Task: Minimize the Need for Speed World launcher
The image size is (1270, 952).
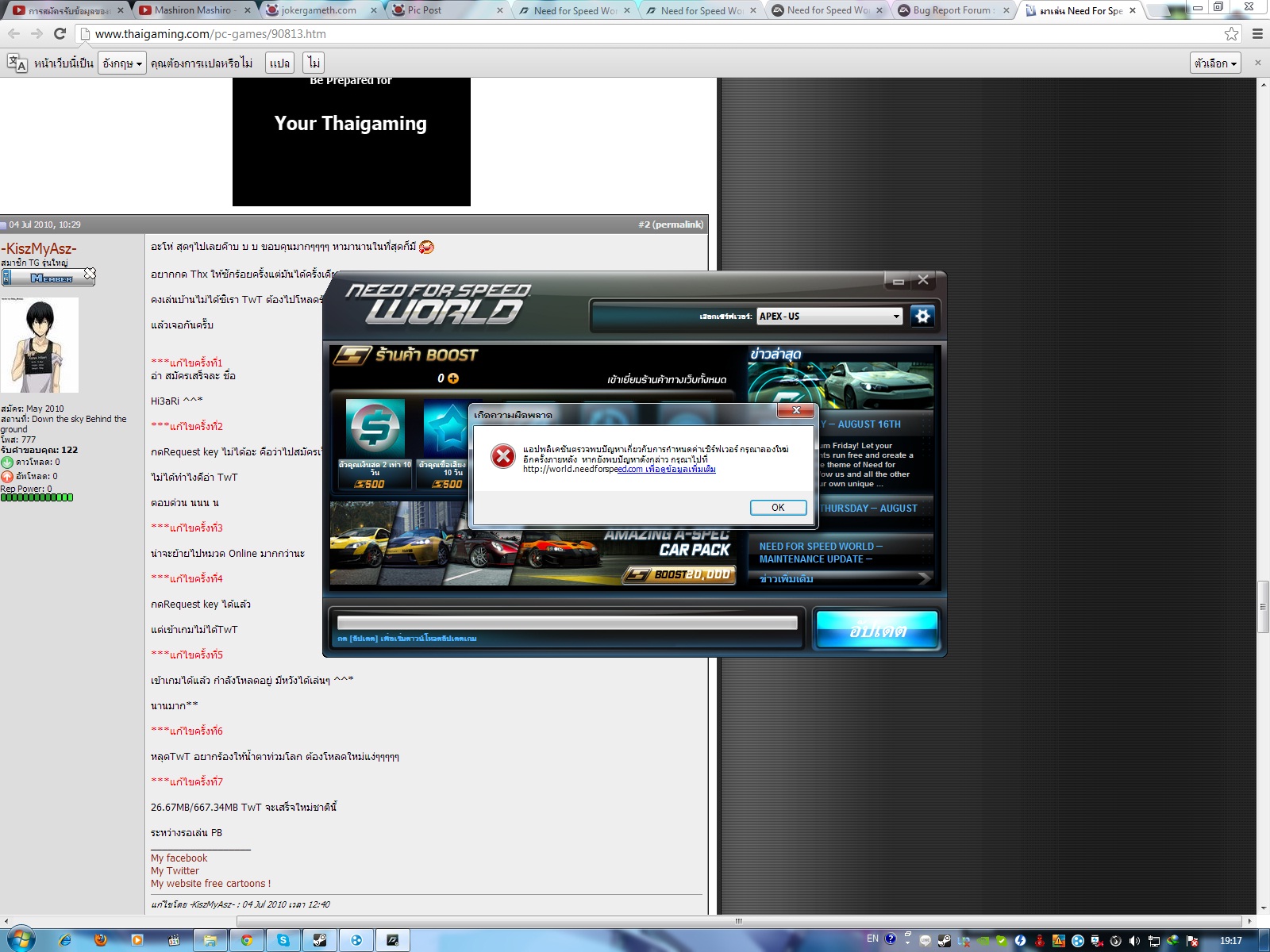Action: click(898, 280)
